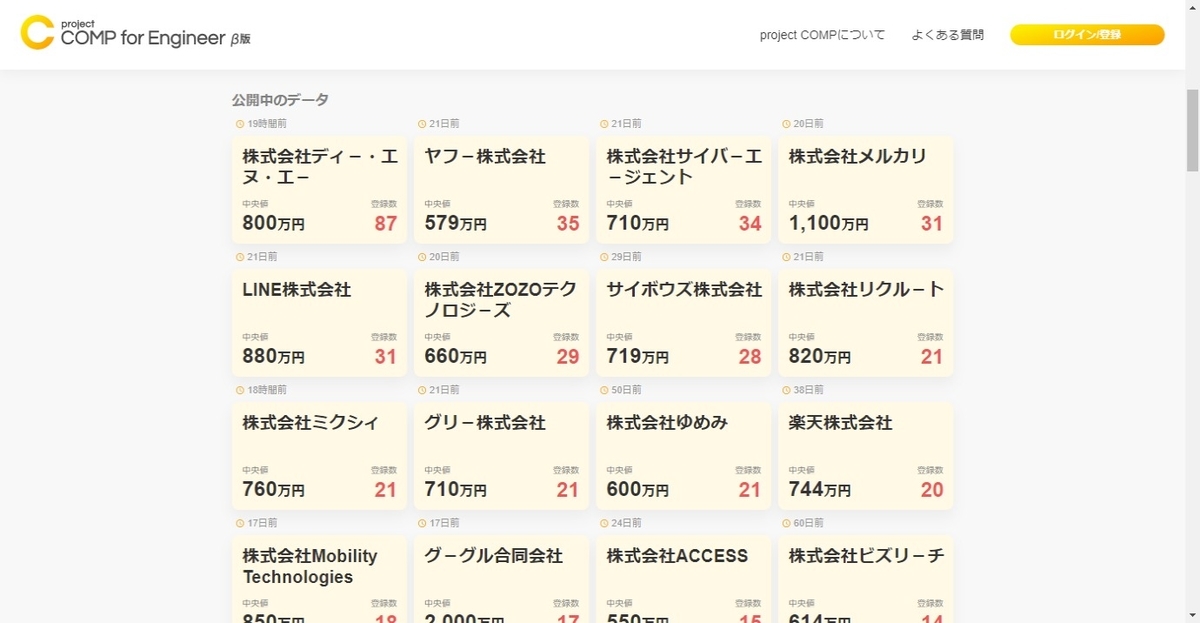This screenshot has width=1200, height=623.
Task: Click the 29日前 timestamp above サイボウズ
Action: (626, 257)
